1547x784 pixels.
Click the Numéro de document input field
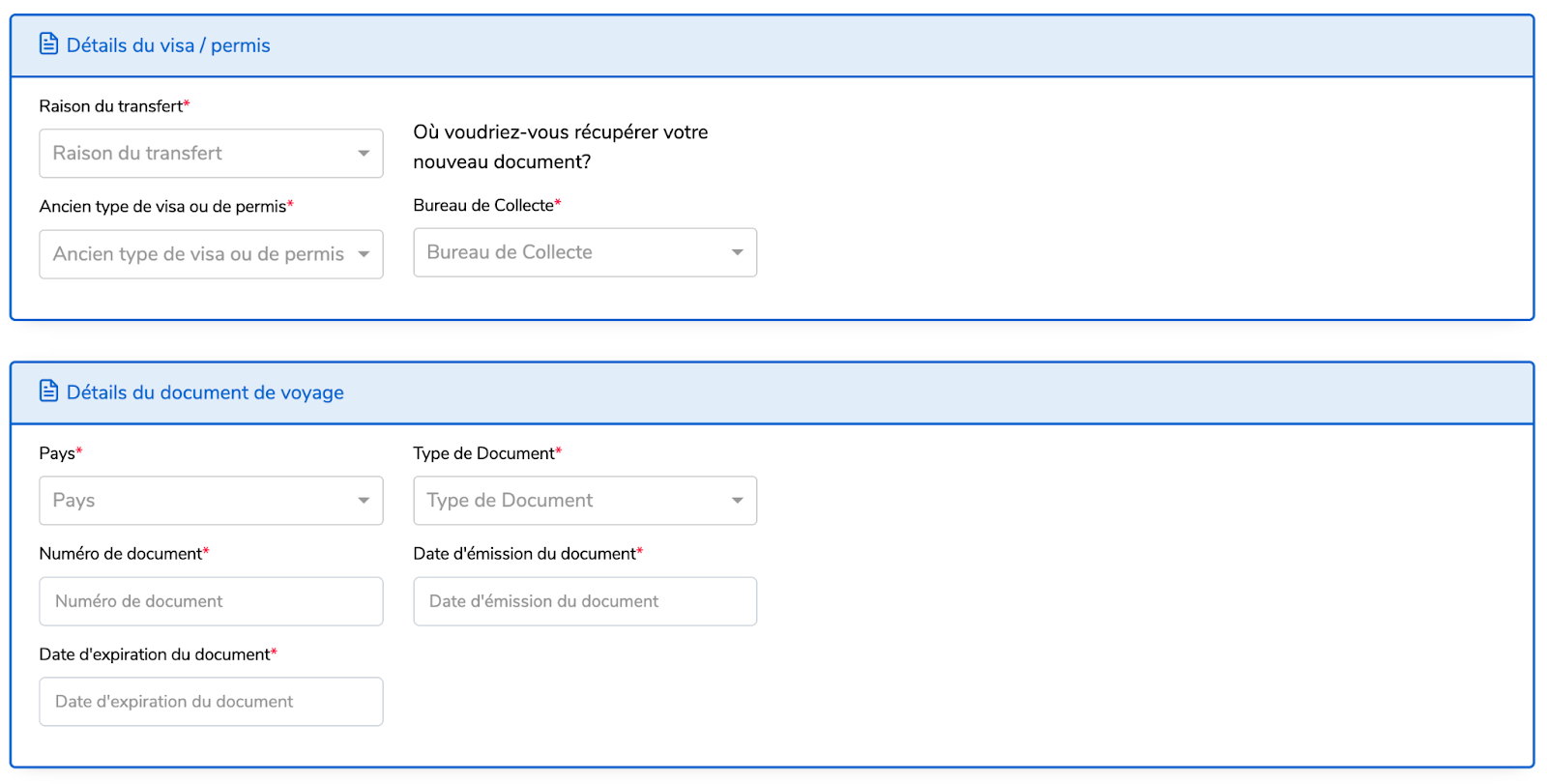(211, 601)
